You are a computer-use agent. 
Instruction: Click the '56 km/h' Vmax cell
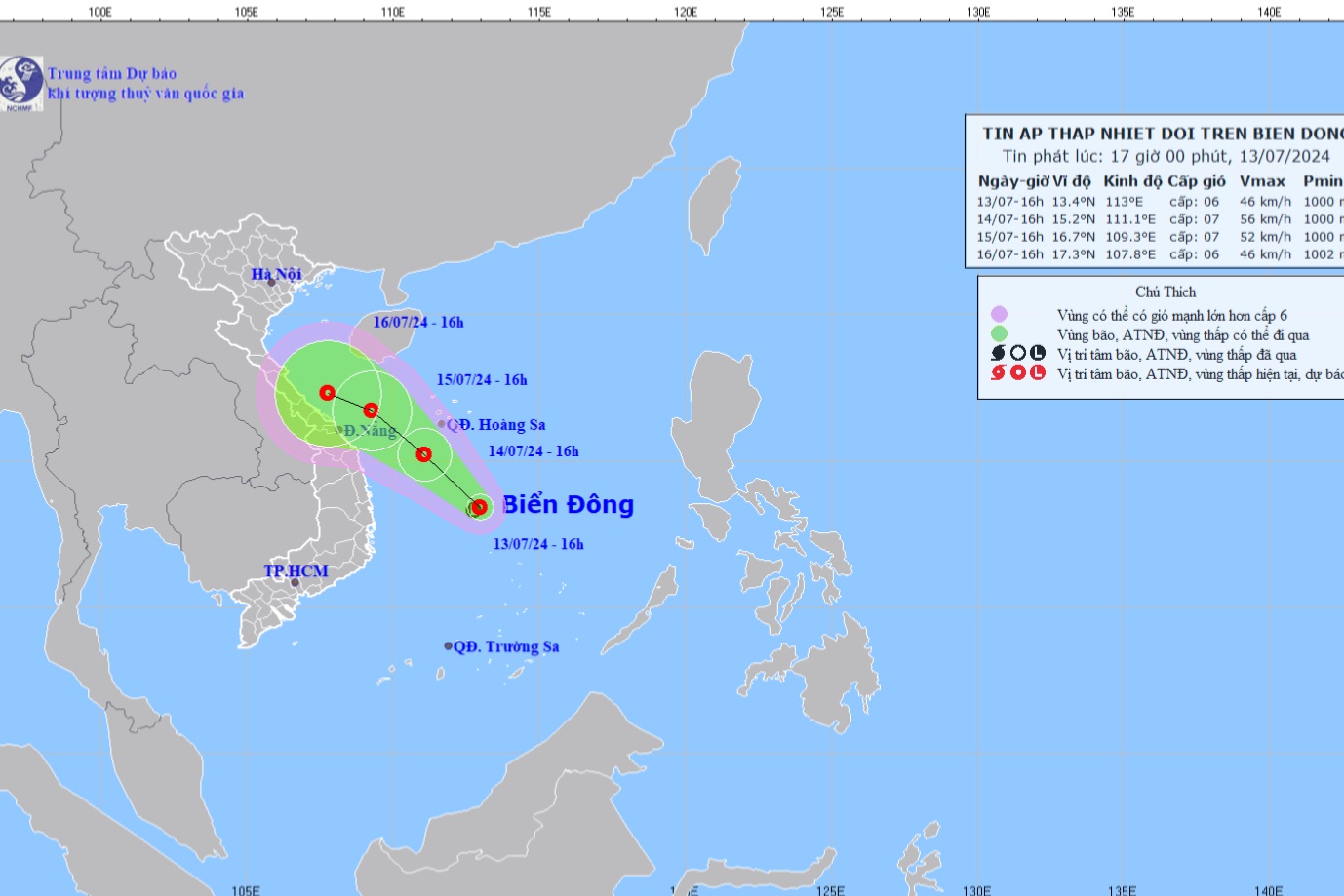pos(1266,219)
